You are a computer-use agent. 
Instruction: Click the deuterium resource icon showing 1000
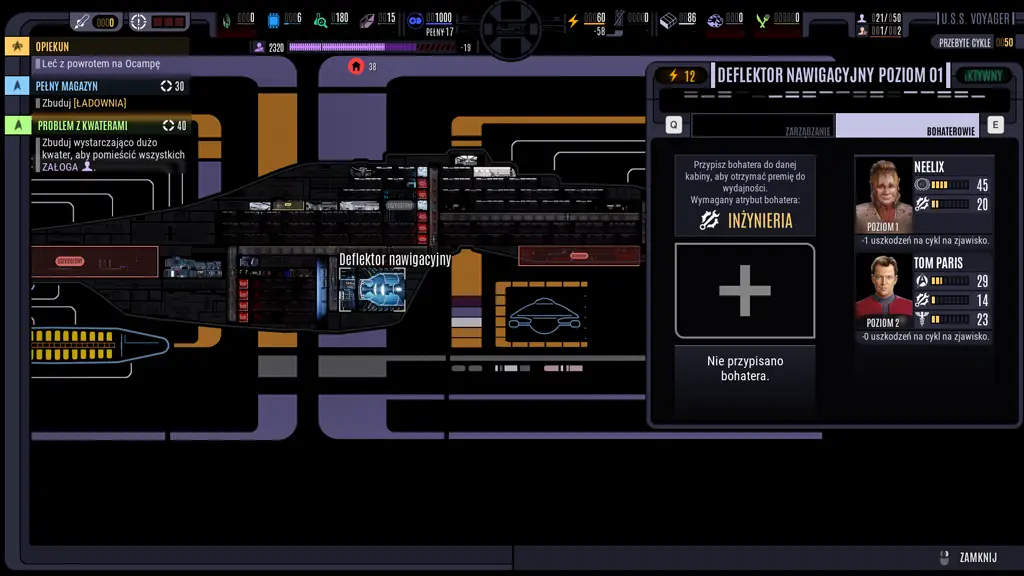[415, 20]
